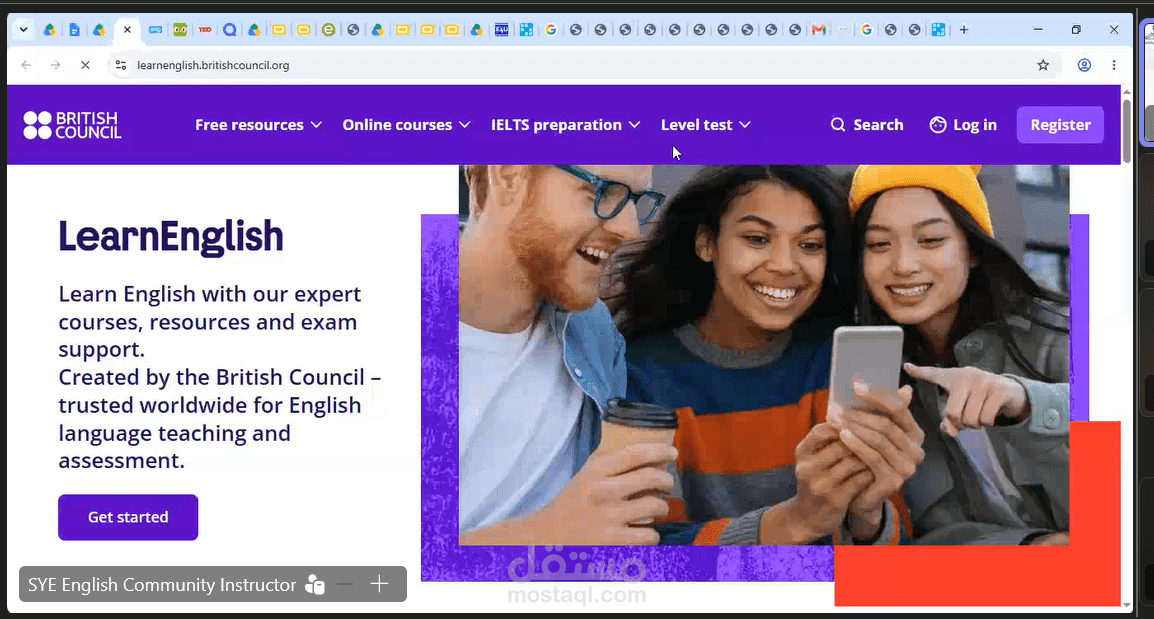Image resolution: width=1154 pixels, height=619 pixels.
Task: Open the tab search dropdown arrow
Action: [24, 29]
